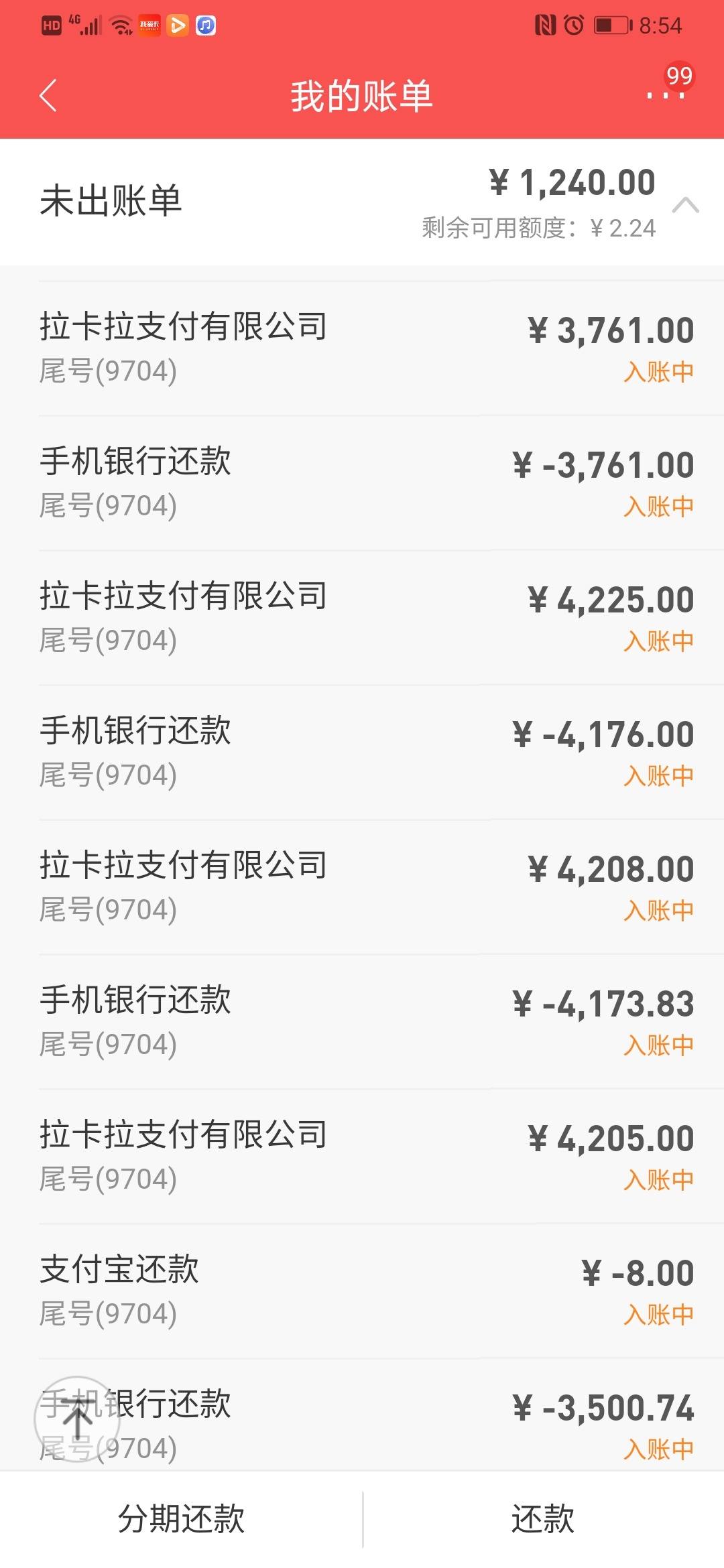The image size is (724, 1568).
Task: Tap the orange video app status icon
Action: coord(178,25)
